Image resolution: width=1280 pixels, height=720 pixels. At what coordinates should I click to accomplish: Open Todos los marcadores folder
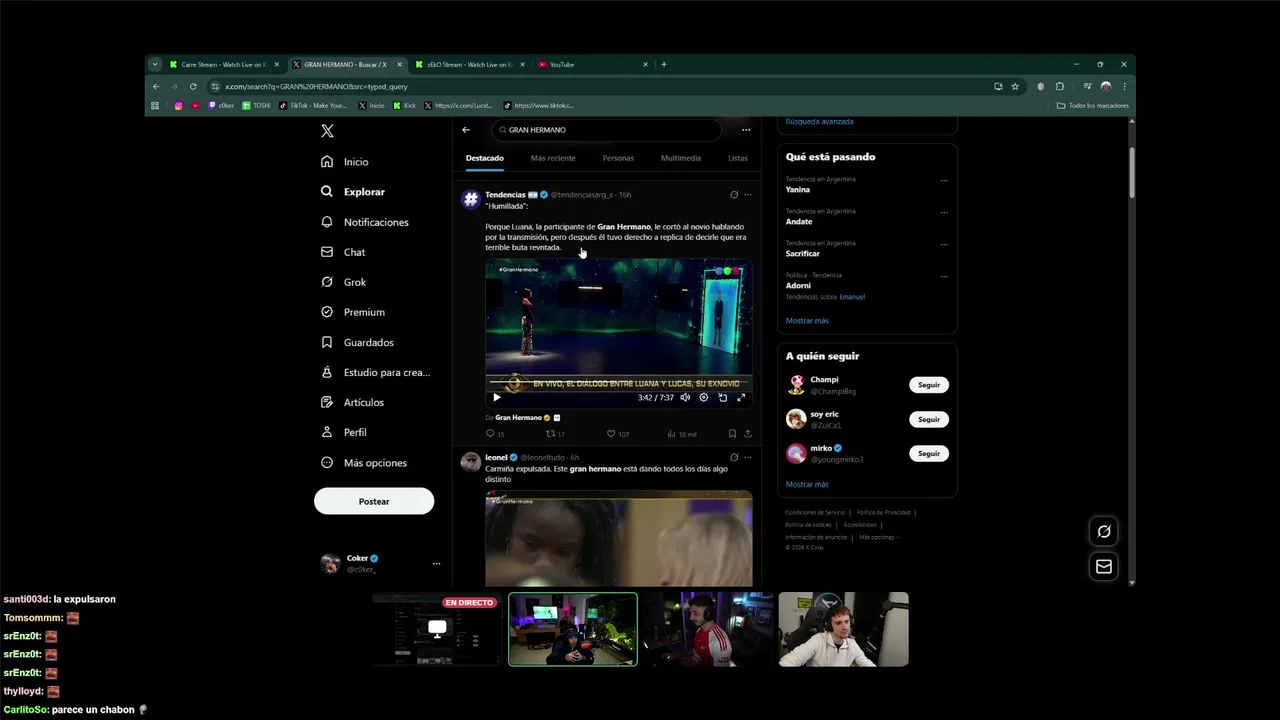click(x=1093, y=106)
